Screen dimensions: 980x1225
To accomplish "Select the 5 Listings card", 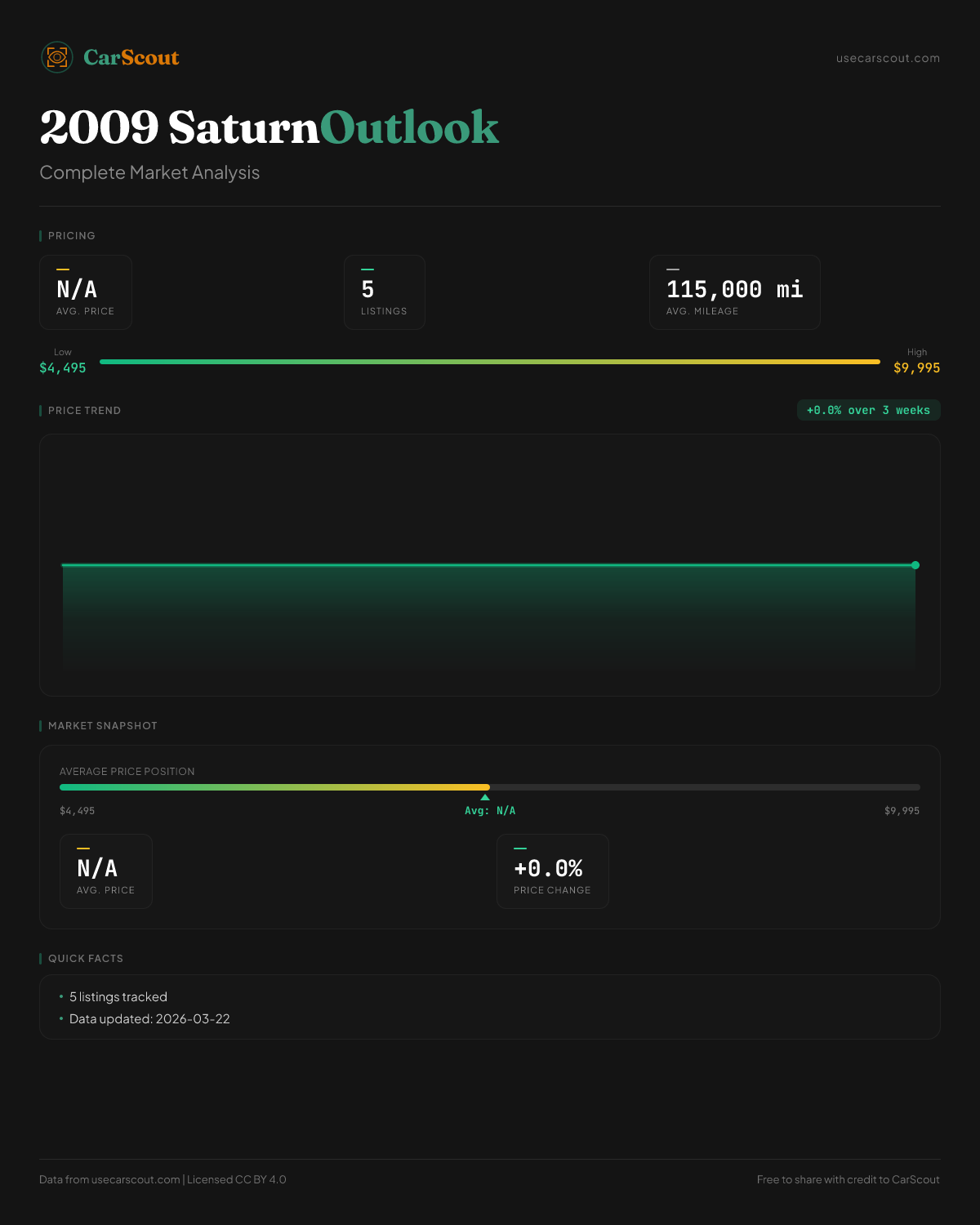I will (384, 292).
